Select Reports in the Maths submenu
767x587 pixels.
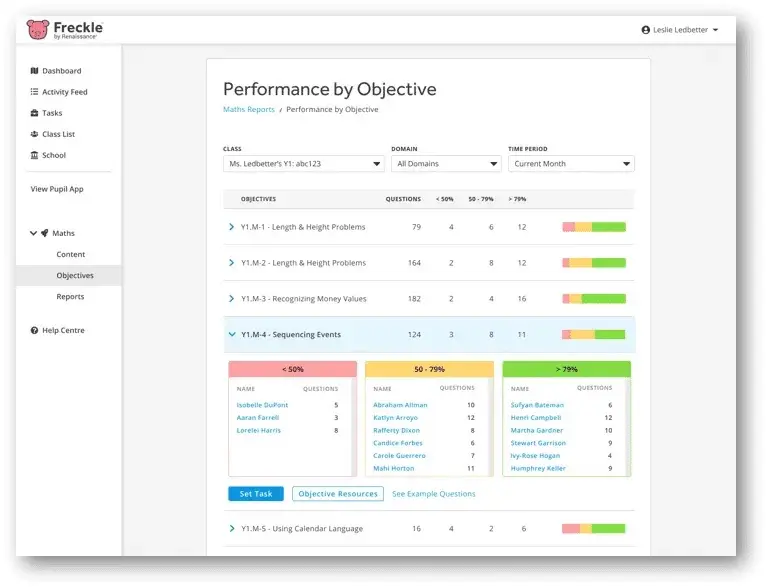pos(70,297)
